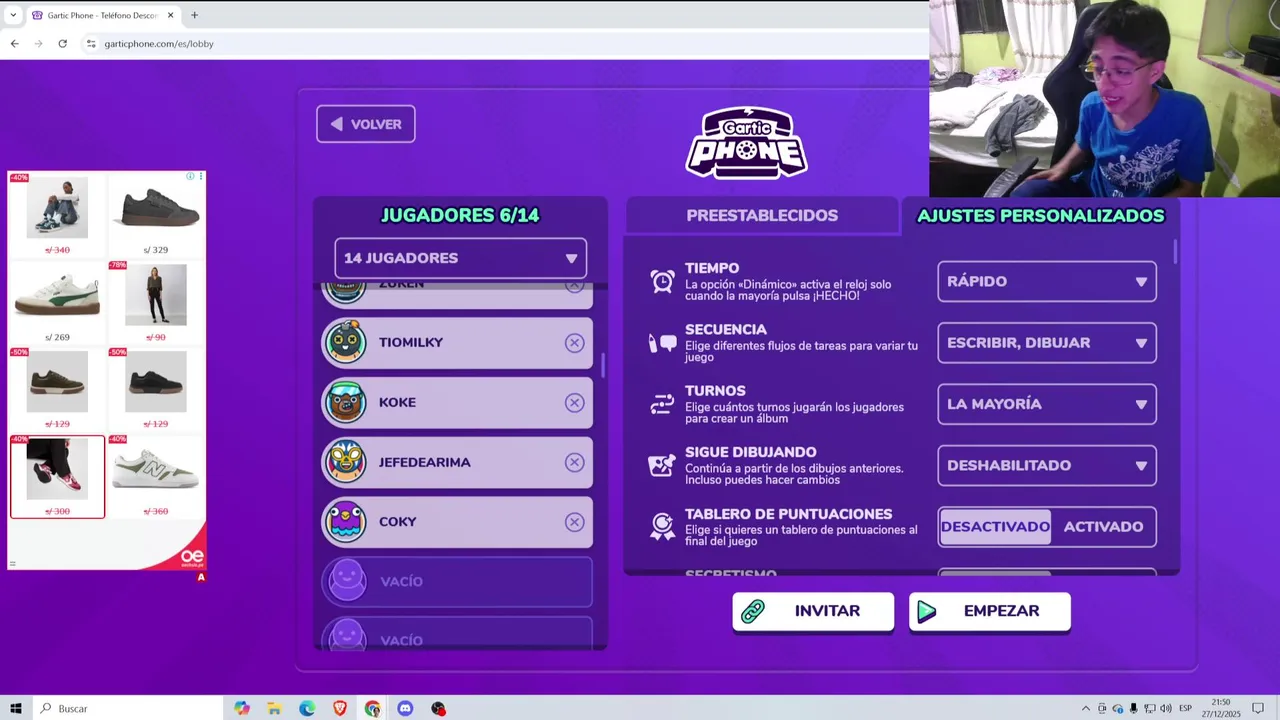The image size is (1280, 720).
Task: Click the Tablero de Puntuaciones medal icon
Action: pos(662,526)
